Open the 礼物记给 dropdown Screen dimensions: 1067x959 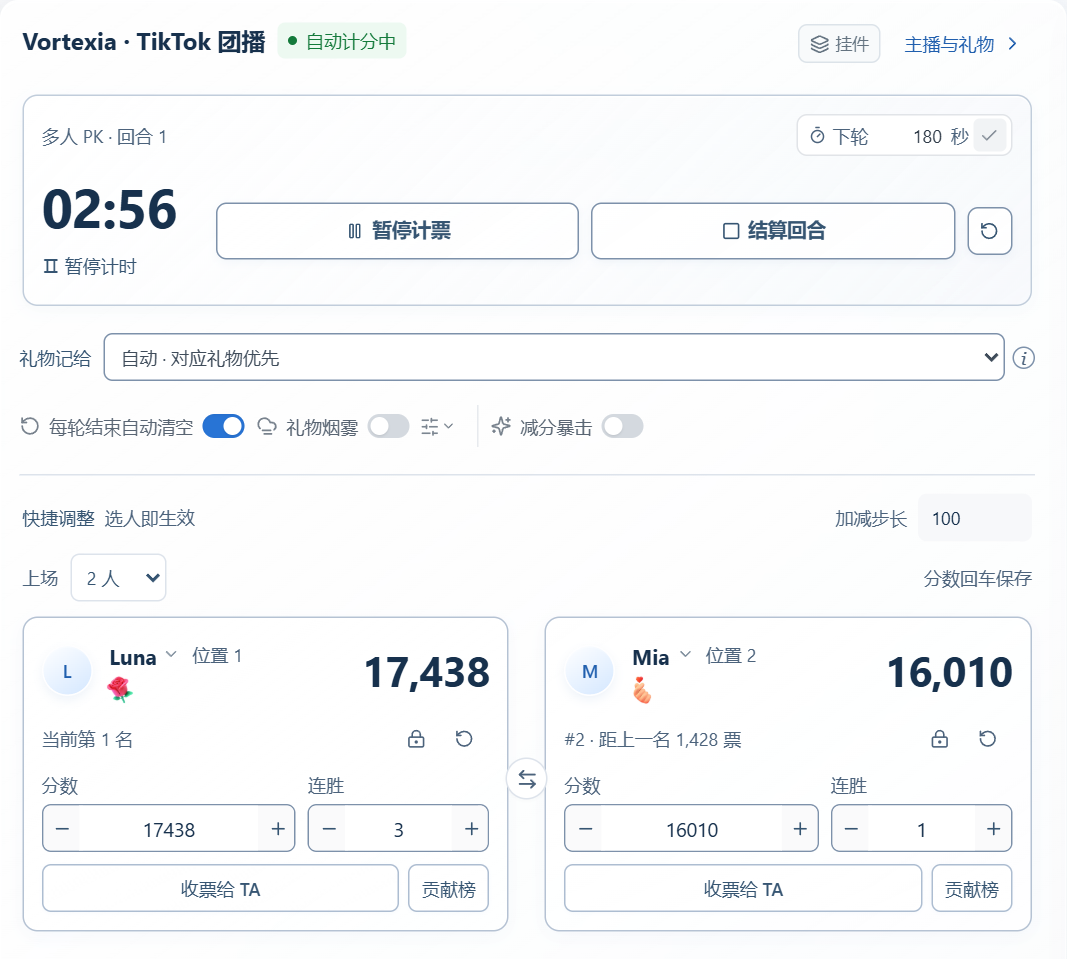click(x=554, y=357)
